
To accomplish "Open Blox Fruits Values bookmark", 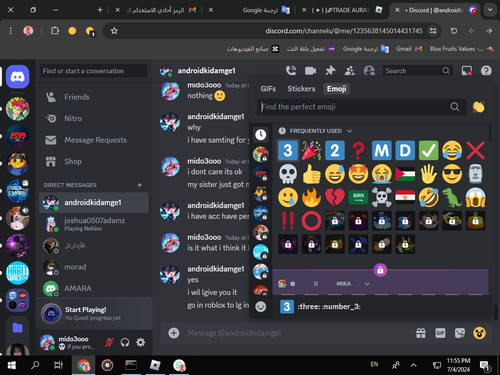I will (x=461, y=49).
